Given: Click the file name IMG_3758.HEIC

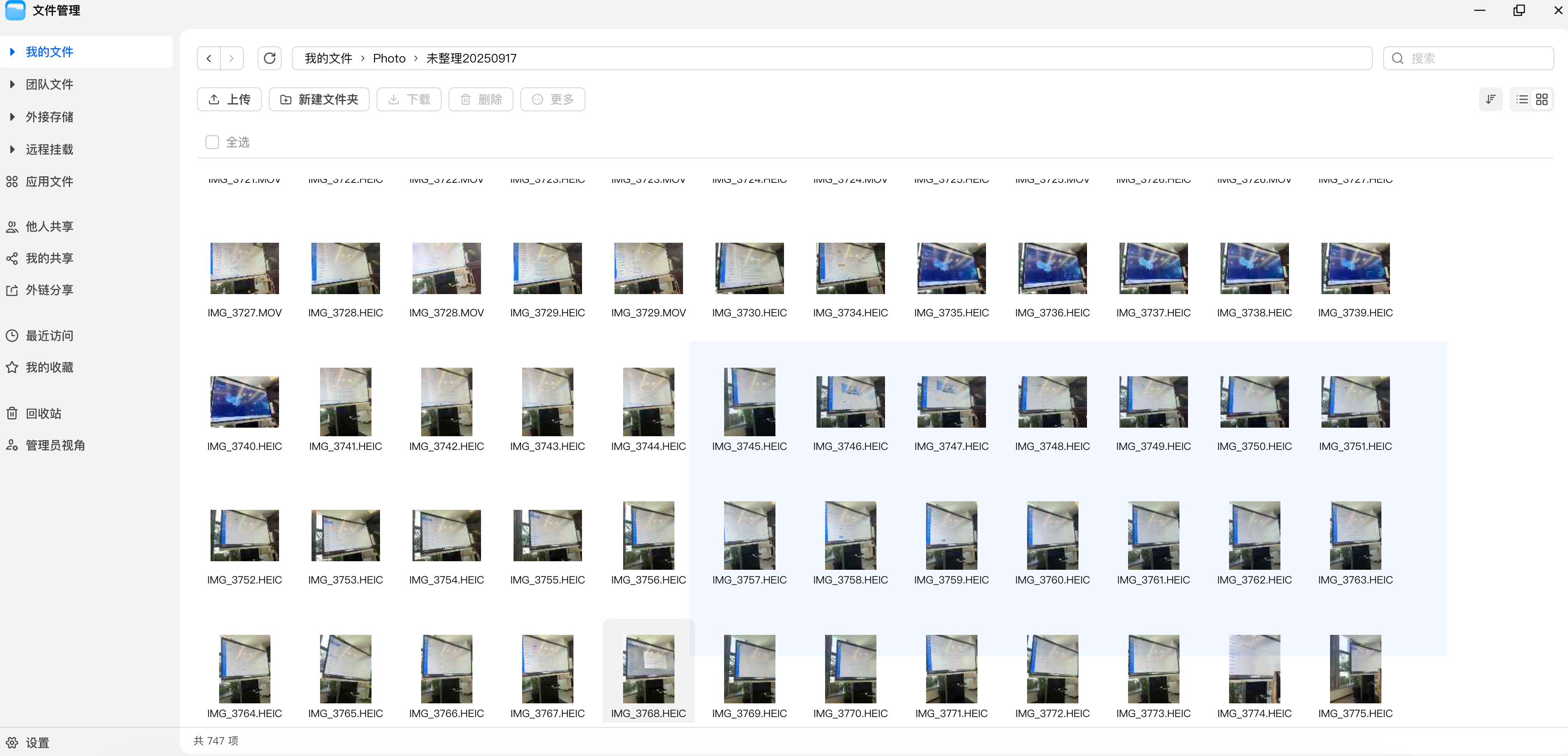Looking at the screenshot, I should pyautogui.click(x=850, y=580).
